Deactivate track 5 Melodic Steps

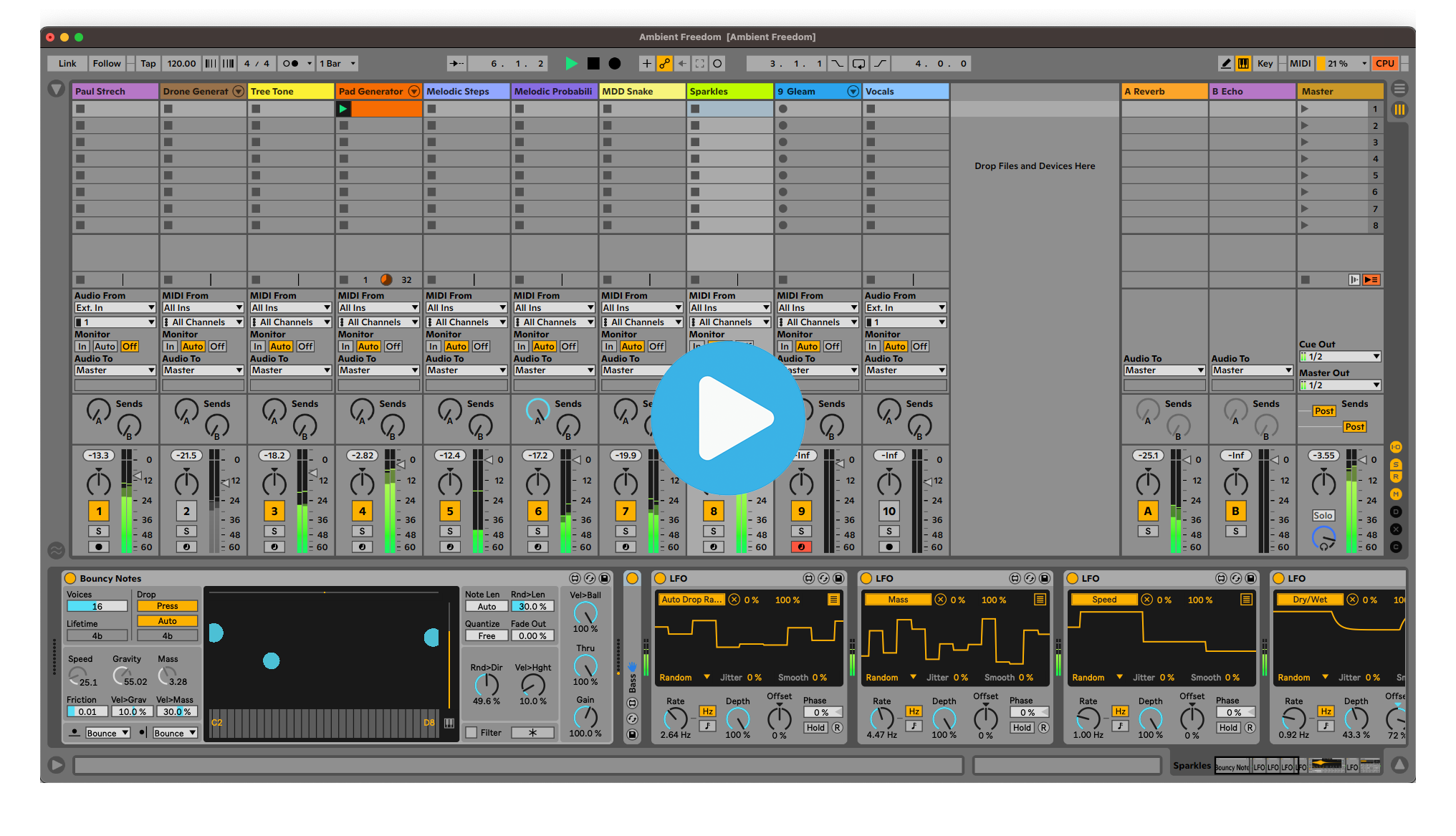[450, 511]
